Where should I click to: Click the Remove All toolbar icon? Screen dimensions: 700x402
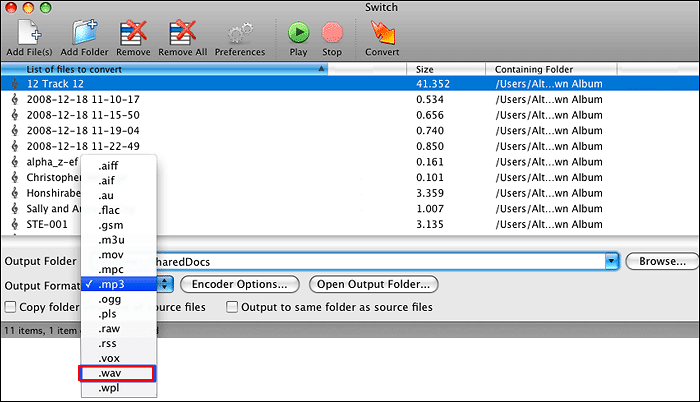pos(181,32)
